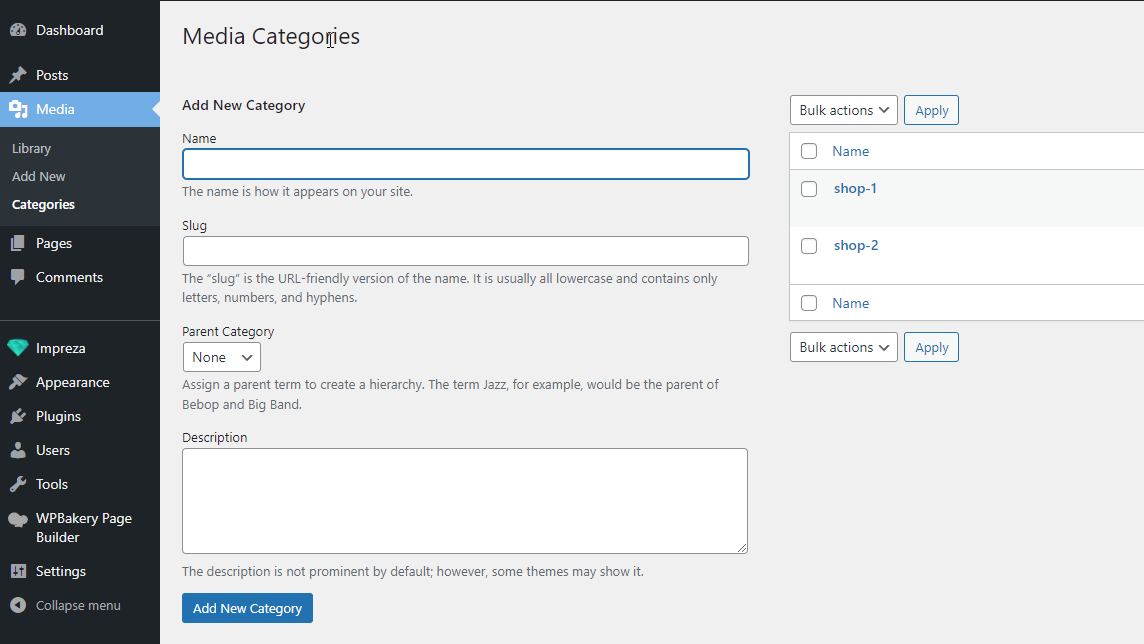
Task: Click the Posts pushpin icon
Action: coord(18,75)
